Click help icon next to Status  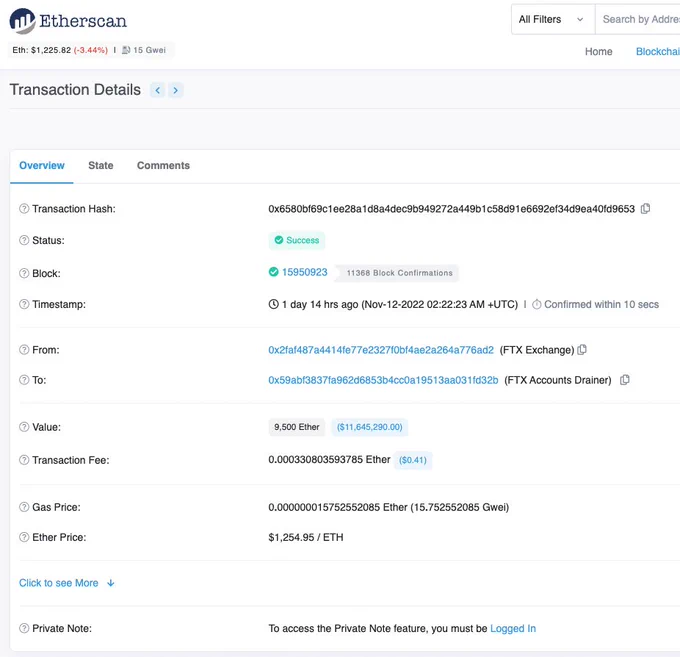(24, 240)
